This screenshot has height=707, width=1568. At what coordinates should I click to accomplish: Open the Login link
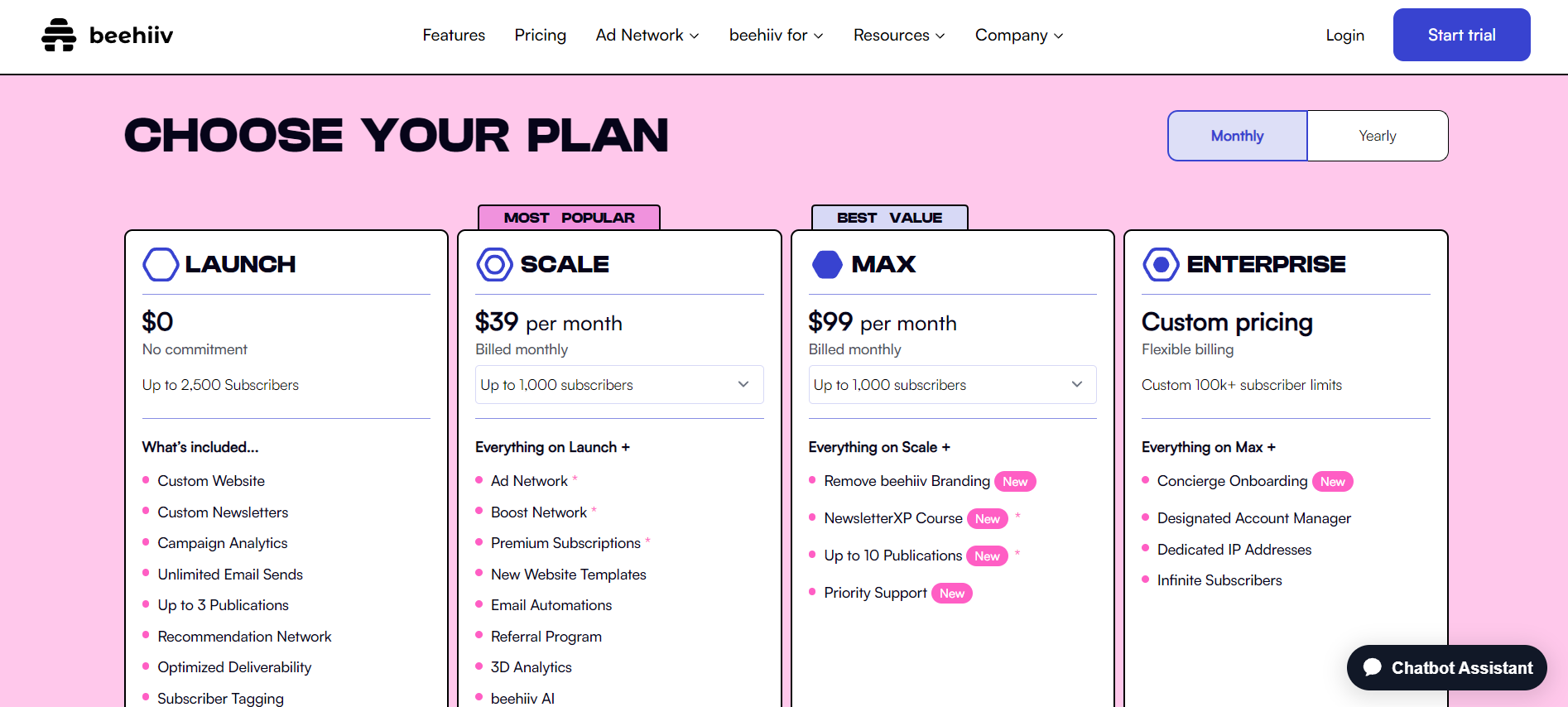click(x=1344, y=35)
